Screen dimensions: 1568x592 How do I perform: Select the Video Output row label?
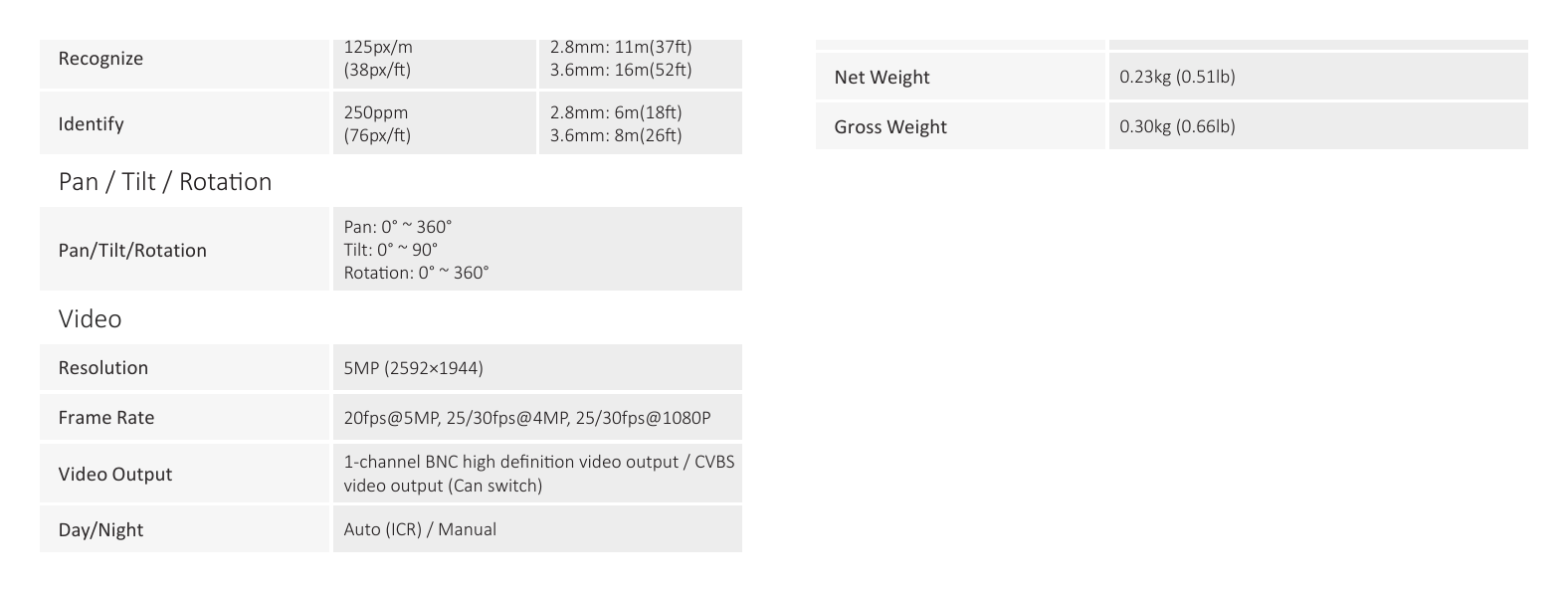point(115,475)
